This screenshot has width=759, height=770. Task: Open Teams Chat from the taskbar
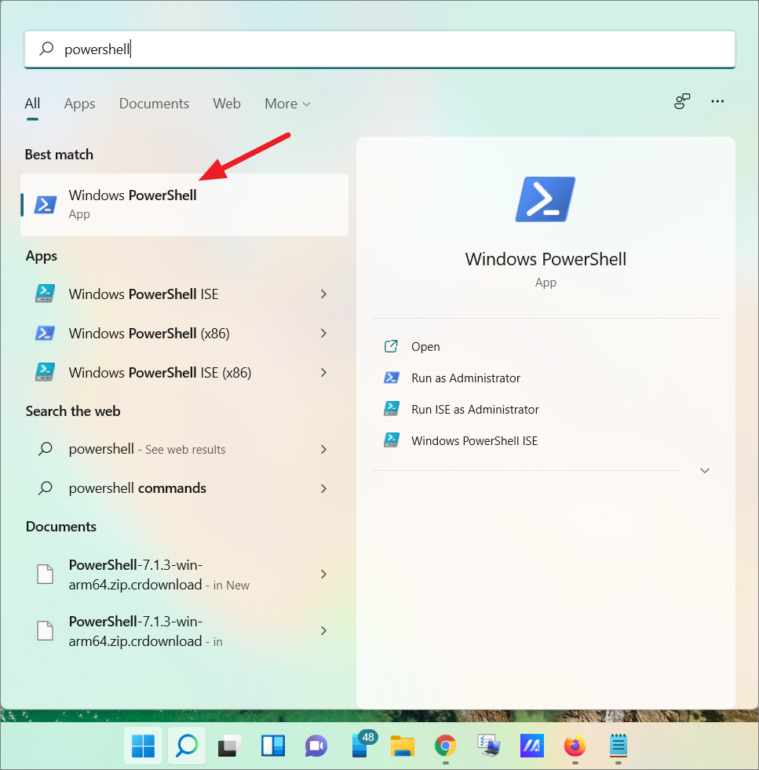click(x=316, y=746)
